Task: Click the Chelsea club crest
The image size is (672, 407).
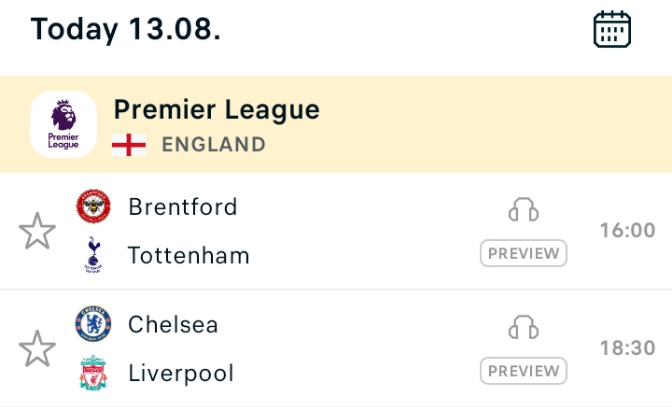Action: pyautogui.click(x=93, y=323)
